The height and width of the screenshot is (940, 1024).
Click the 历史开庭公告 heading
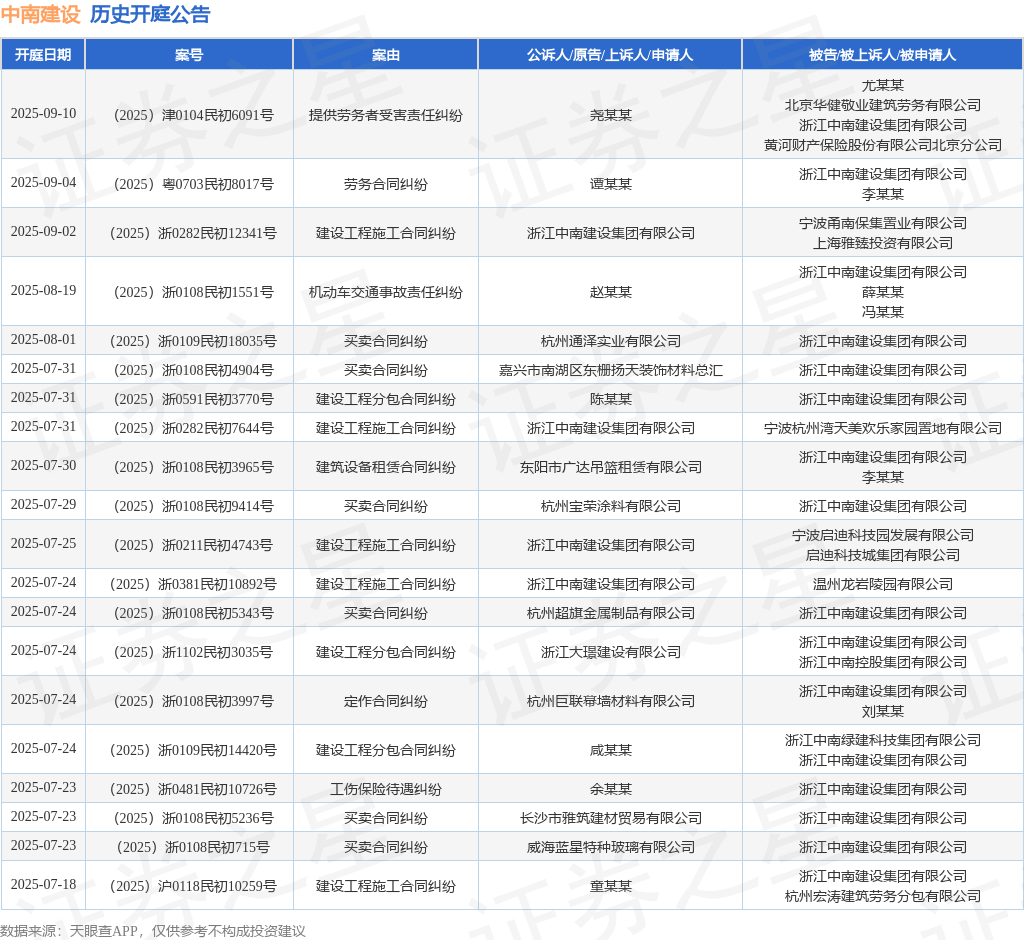click(150, 14)
